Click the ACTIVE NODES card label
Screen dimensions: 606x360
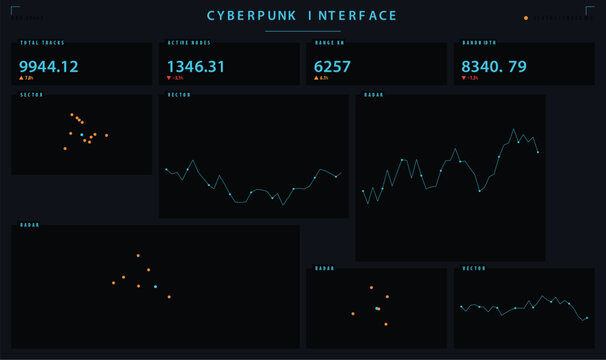tap(189, 43)
